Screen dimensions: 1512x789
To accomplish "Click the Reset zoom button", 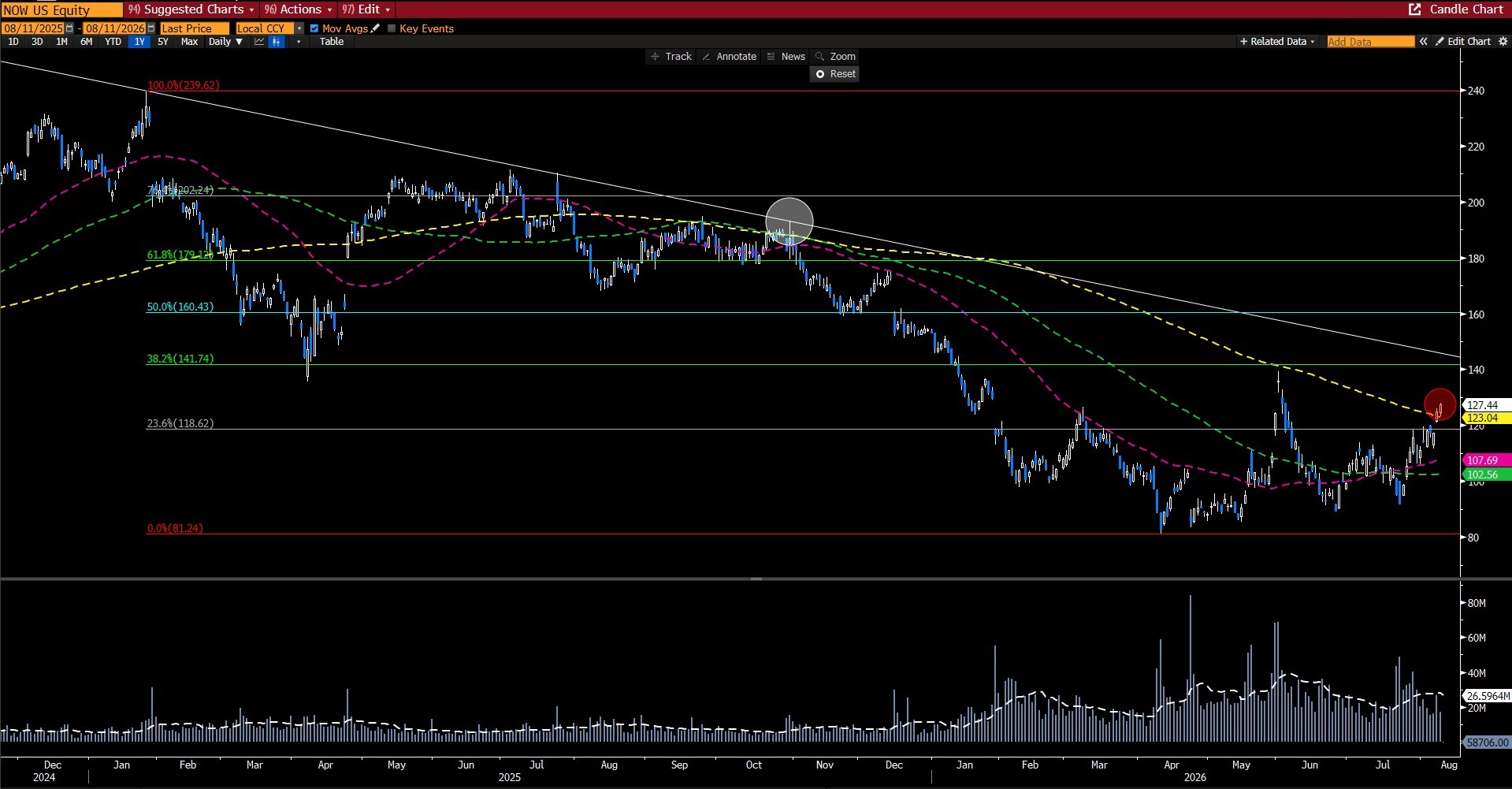I will tap(834, 74).
